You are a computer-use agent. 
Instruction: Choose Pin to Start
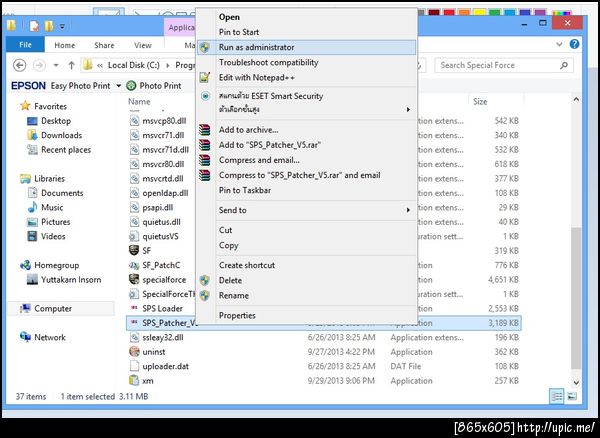(307, 32)
